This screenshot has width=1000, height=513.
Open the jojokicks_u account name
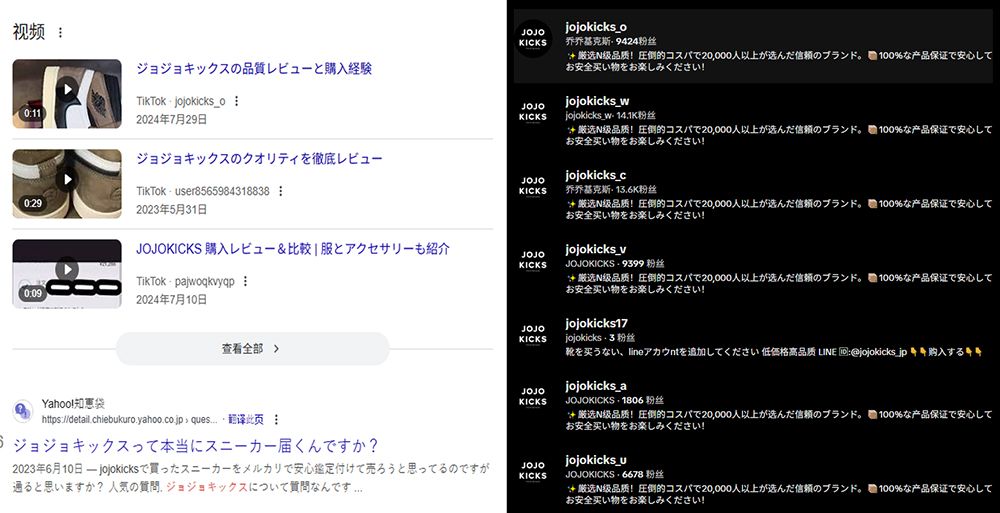[x=596, y=459]
